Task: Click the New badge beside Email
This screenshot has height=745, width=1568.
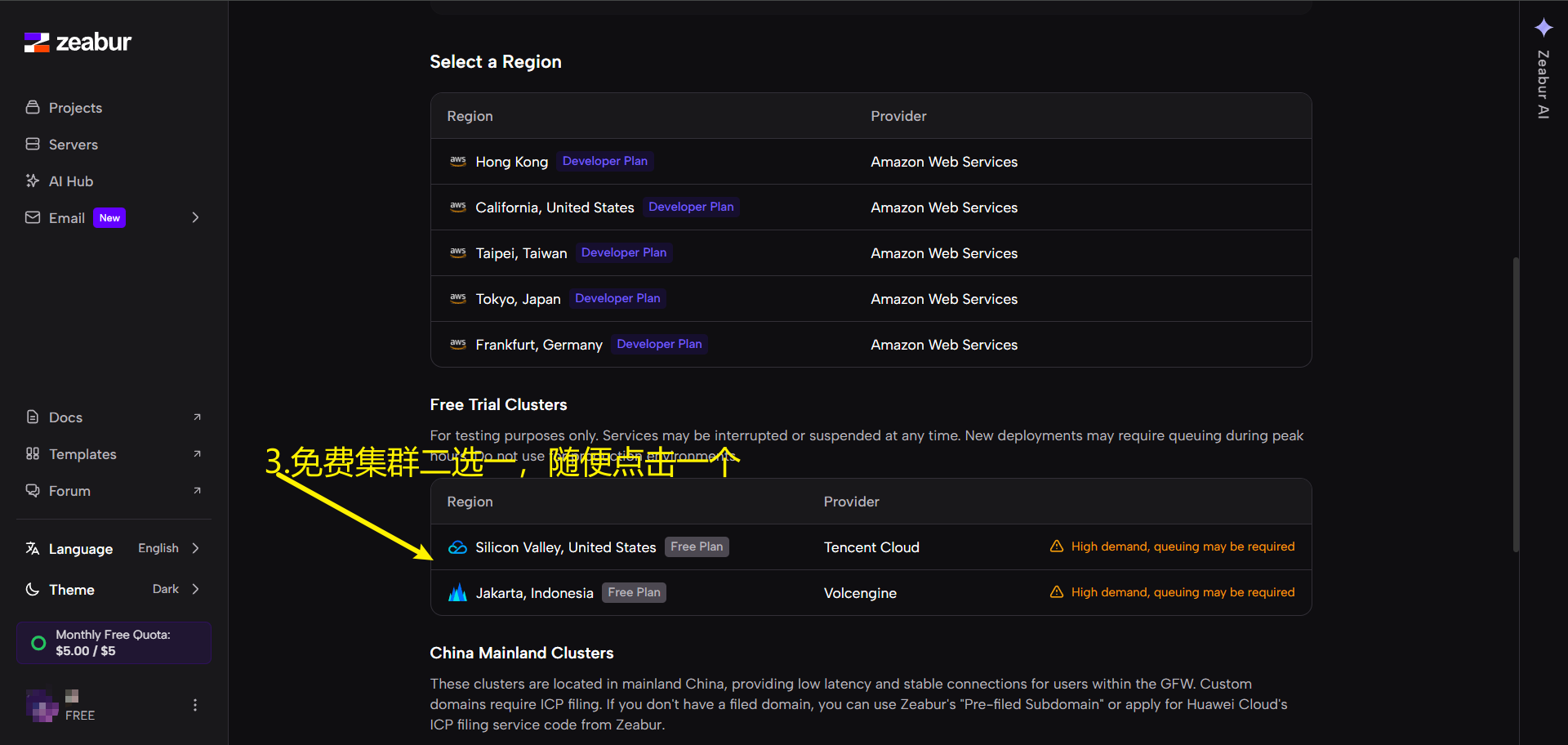Action: [109, 218]
